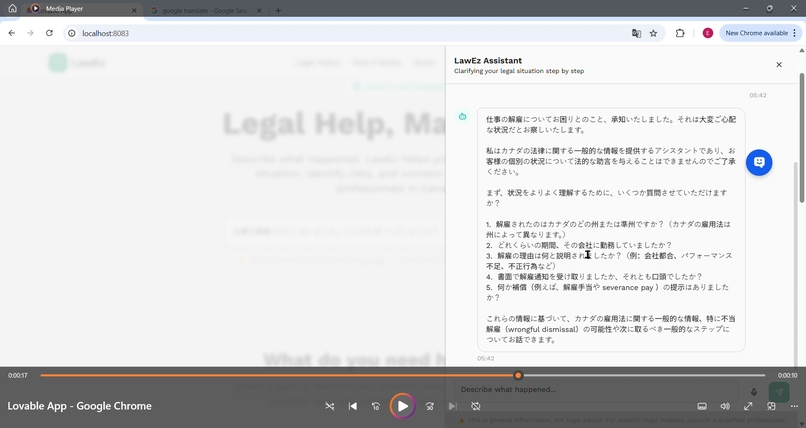The width and height of the screenshot is (806, 428).
Task: Toggle repeat mode in Media Player
Action: (476, 406)
